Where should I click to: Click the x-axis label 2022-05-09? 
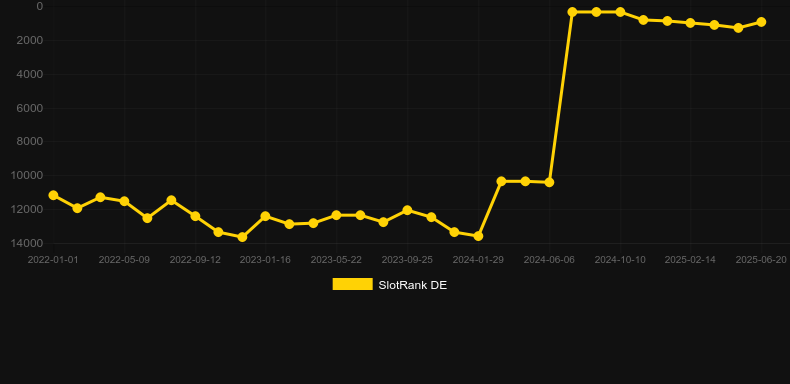click(124, 260)
